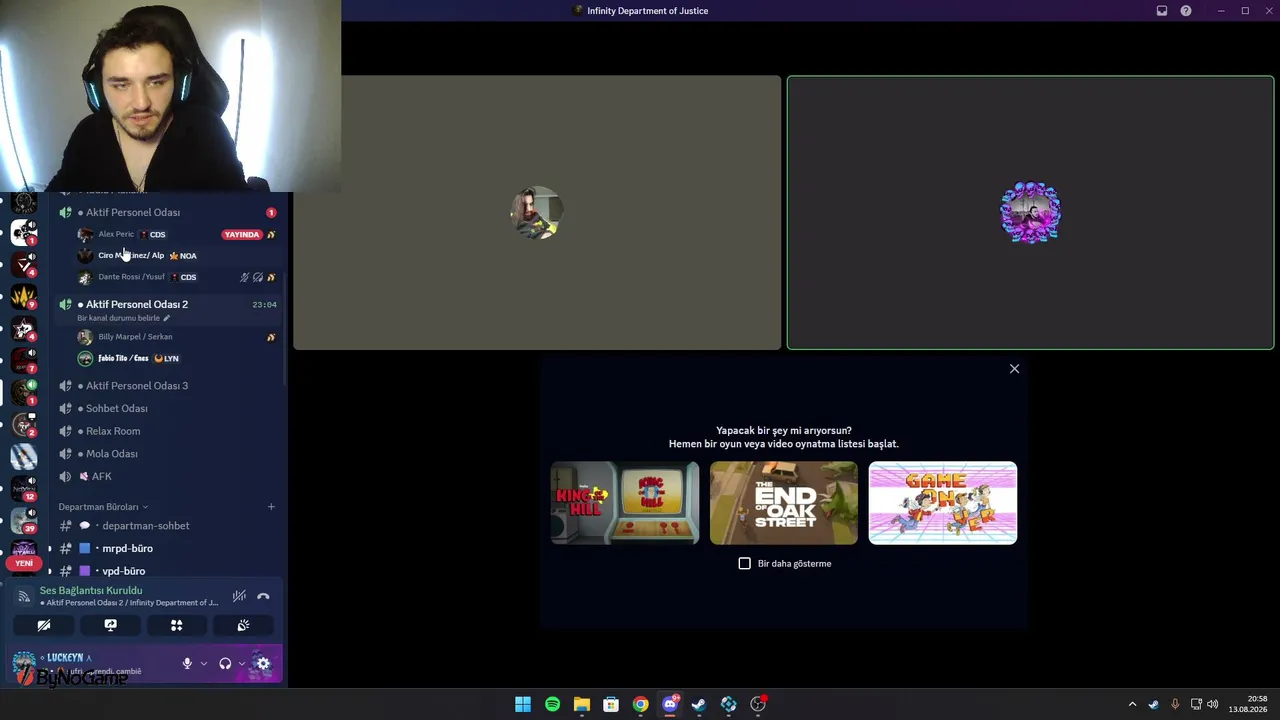The height and width of the screenshot is (720, 1280).
Task: Open the Discord help icon
Action: 1186,11
